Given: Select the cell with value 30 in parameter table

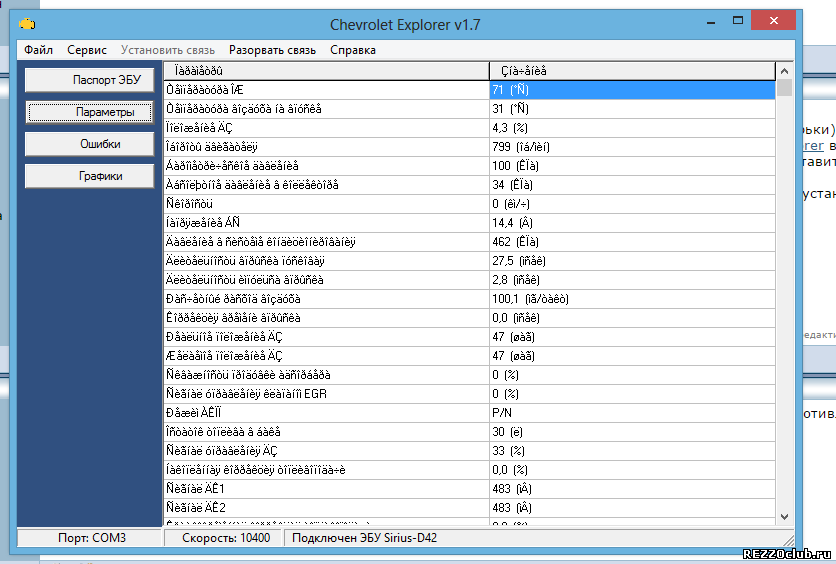Looking at the screenshot, I should click(x=632, y=432).
